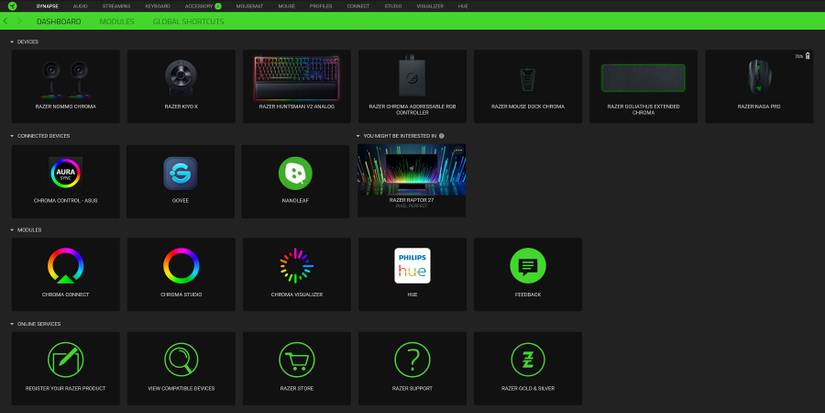Viewport: 825px width, 413px height.
Task: Click the 'RAZER RAPTOR 27' product name text
Action: [x=411, y=200]
